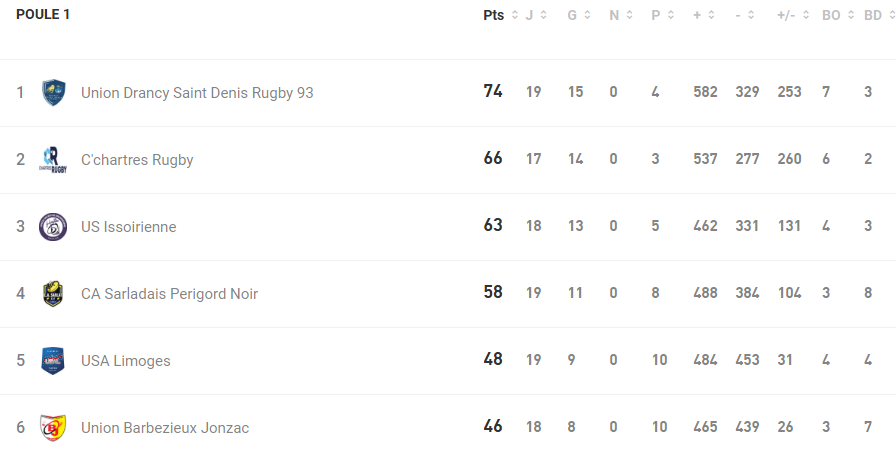Sort by the +/- point difference column
The width and height of the screenshot is (896, 460).
tap(794, 15)
